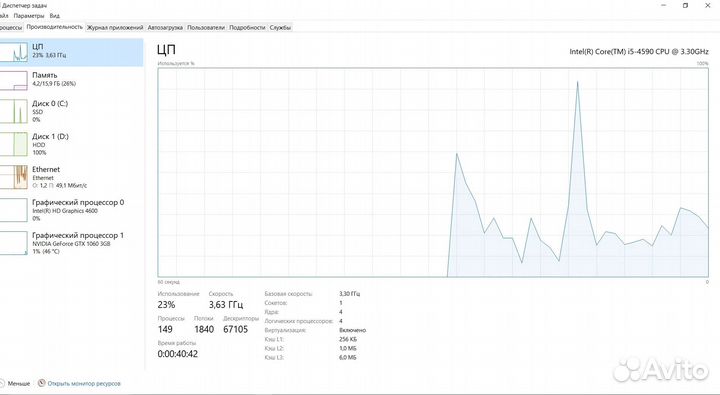Viewport: 720px width, 395px height.
Task: Click the Диск 0 (C:) label
Action: tap(50, 103)
